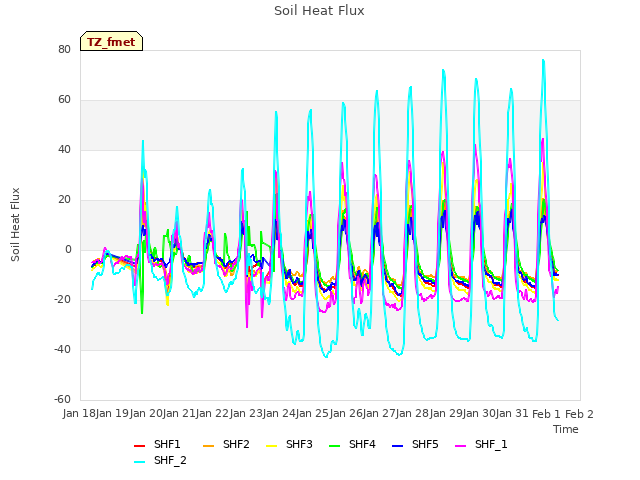Click the red SHF1 legend marker
The width and height of the screenshot is (640, 480).
(140, 446)
